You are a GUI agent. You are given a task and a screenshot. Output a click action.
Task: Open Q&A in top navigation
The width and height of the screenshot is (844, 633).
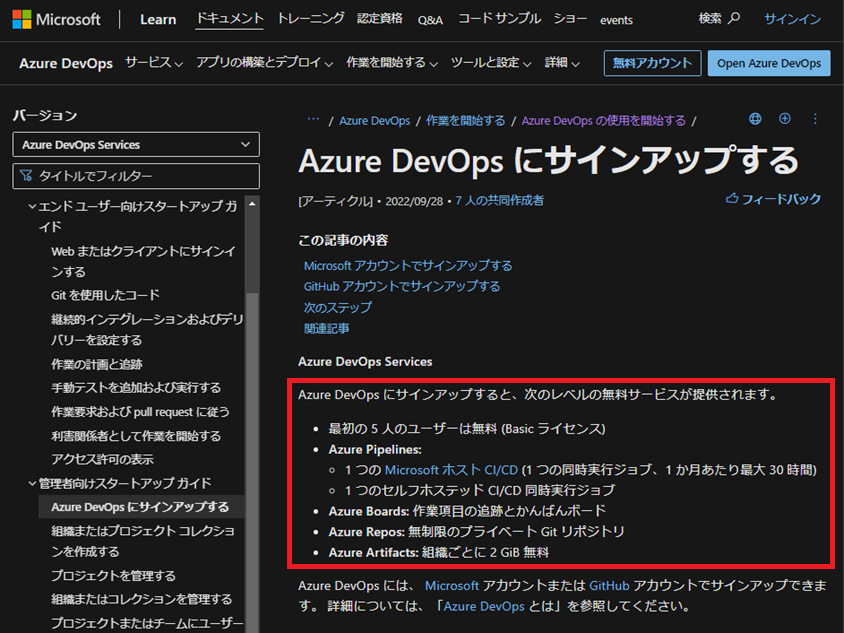pos(430,20)
